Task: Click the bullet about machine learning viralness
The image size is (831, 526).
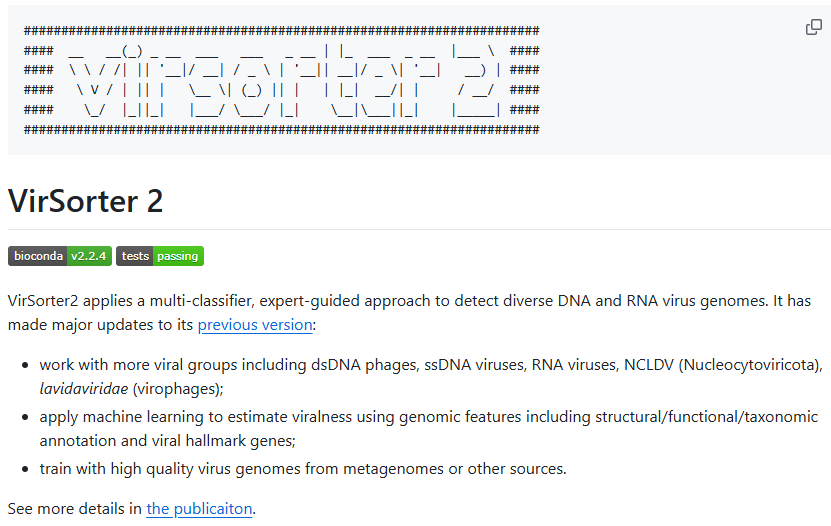Action: click(x=429, y=429)
